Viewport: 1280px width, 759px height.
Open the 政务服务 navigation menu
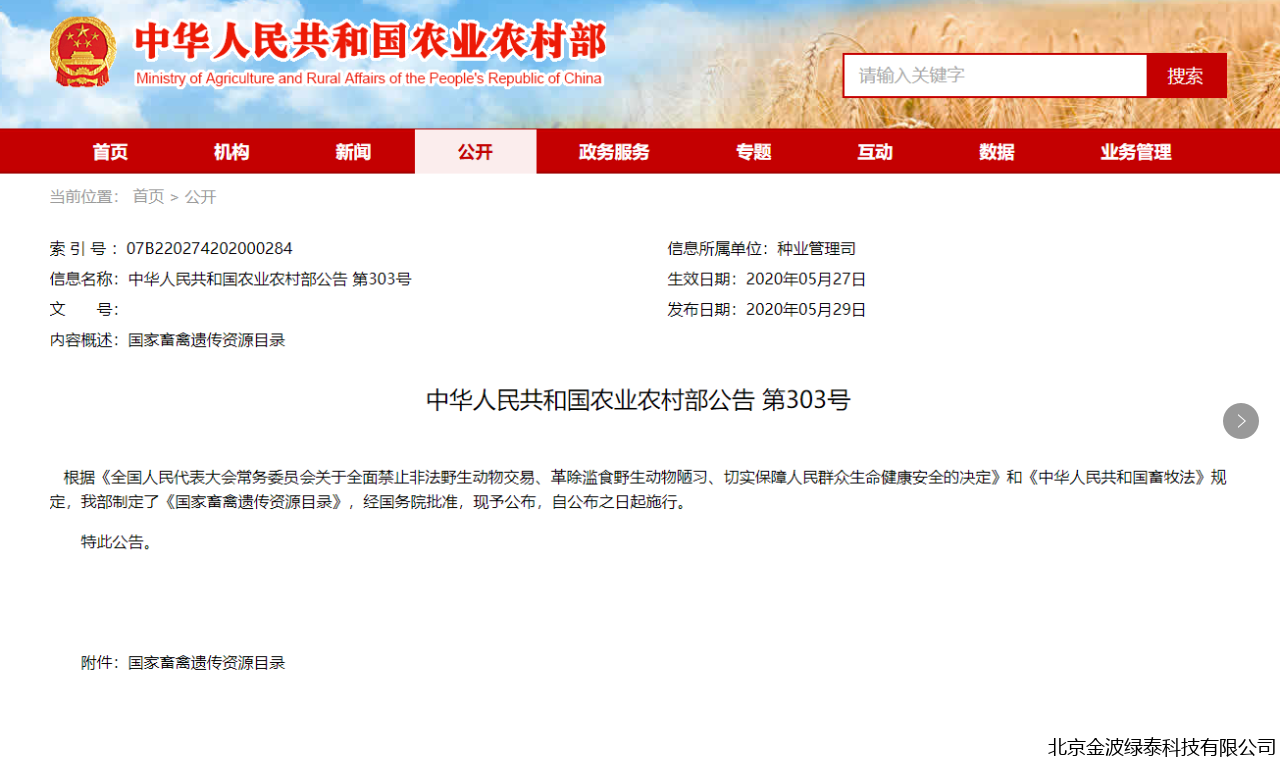click(x=614, y=151)
